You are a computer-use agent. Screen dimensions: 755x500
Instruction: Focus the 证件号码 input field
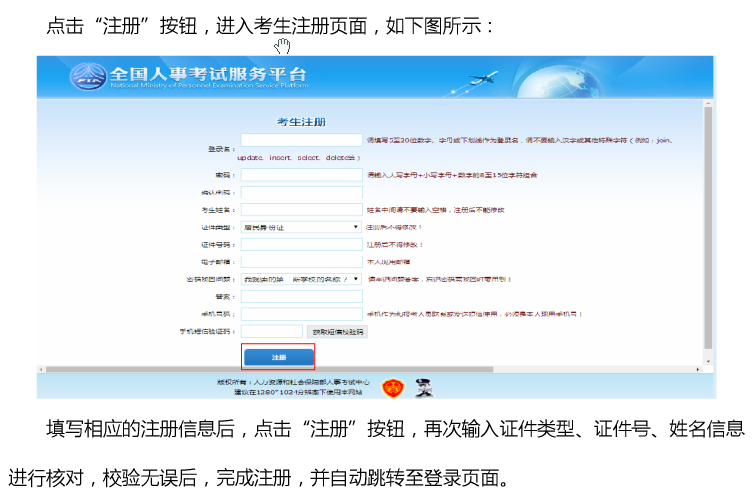coord(301,244)
